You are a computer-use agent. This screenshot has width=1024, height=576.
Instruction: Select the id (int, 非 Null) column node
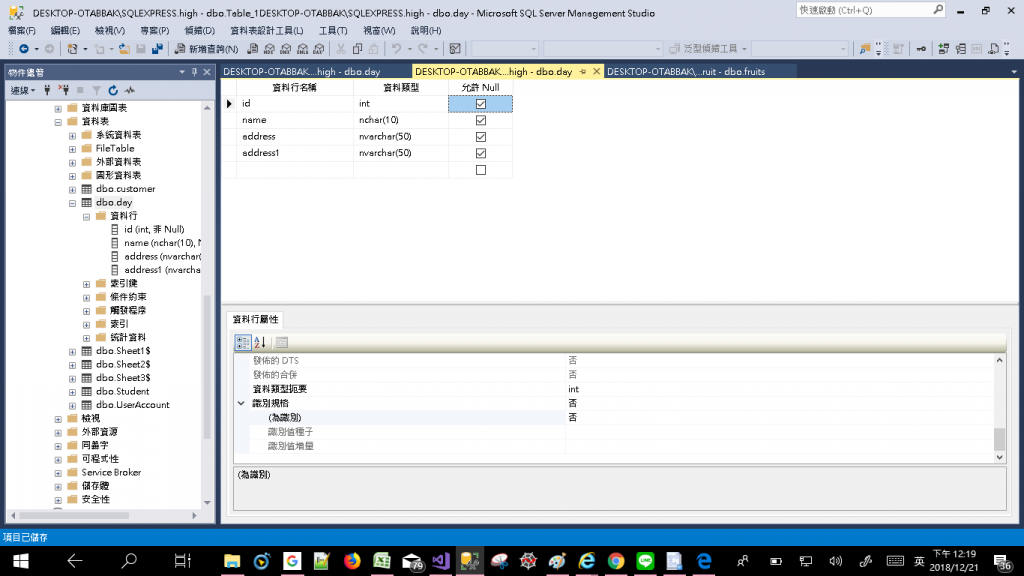pyautogui.click(x=154, y=230)
